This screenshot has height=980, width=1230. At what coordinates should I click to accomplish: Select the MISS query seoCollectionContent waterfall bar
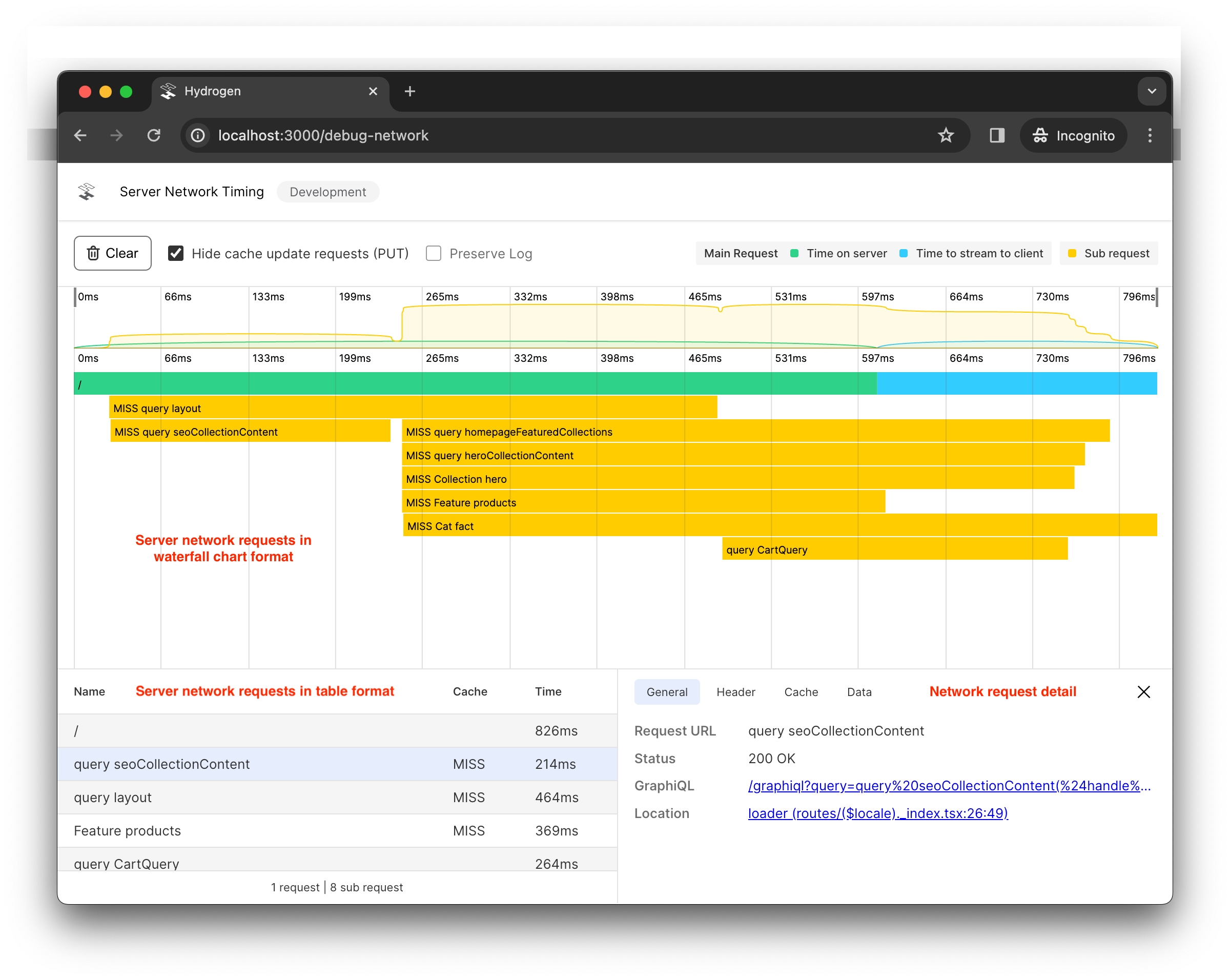[251, 431]
